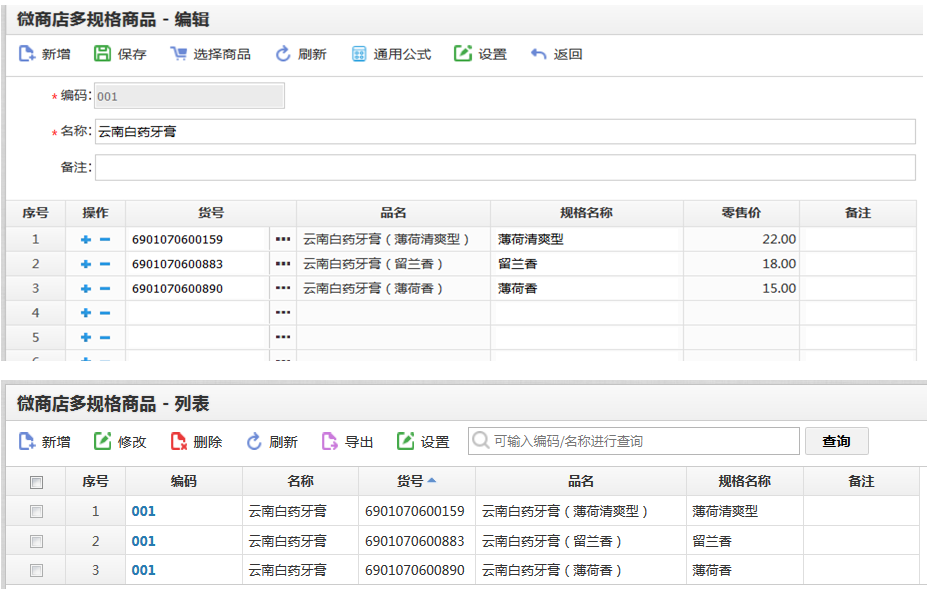Screen dimensions: 935x589
Task: Open the 001 link in list row 1
Action: pos(143,512)
